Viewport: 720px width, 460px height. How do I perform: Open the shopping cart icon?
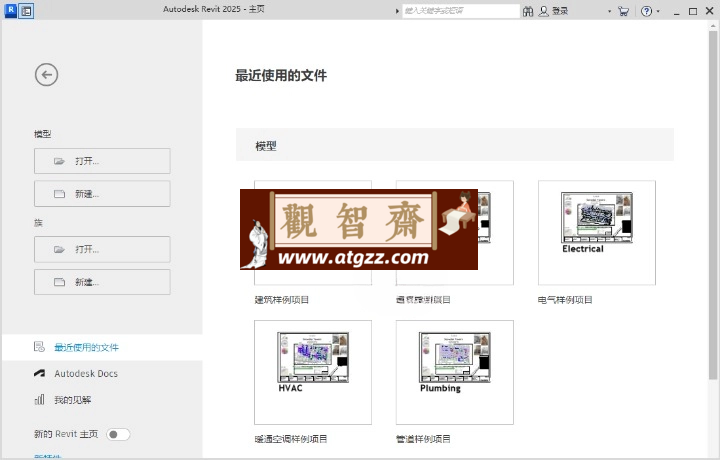[624, 11]
